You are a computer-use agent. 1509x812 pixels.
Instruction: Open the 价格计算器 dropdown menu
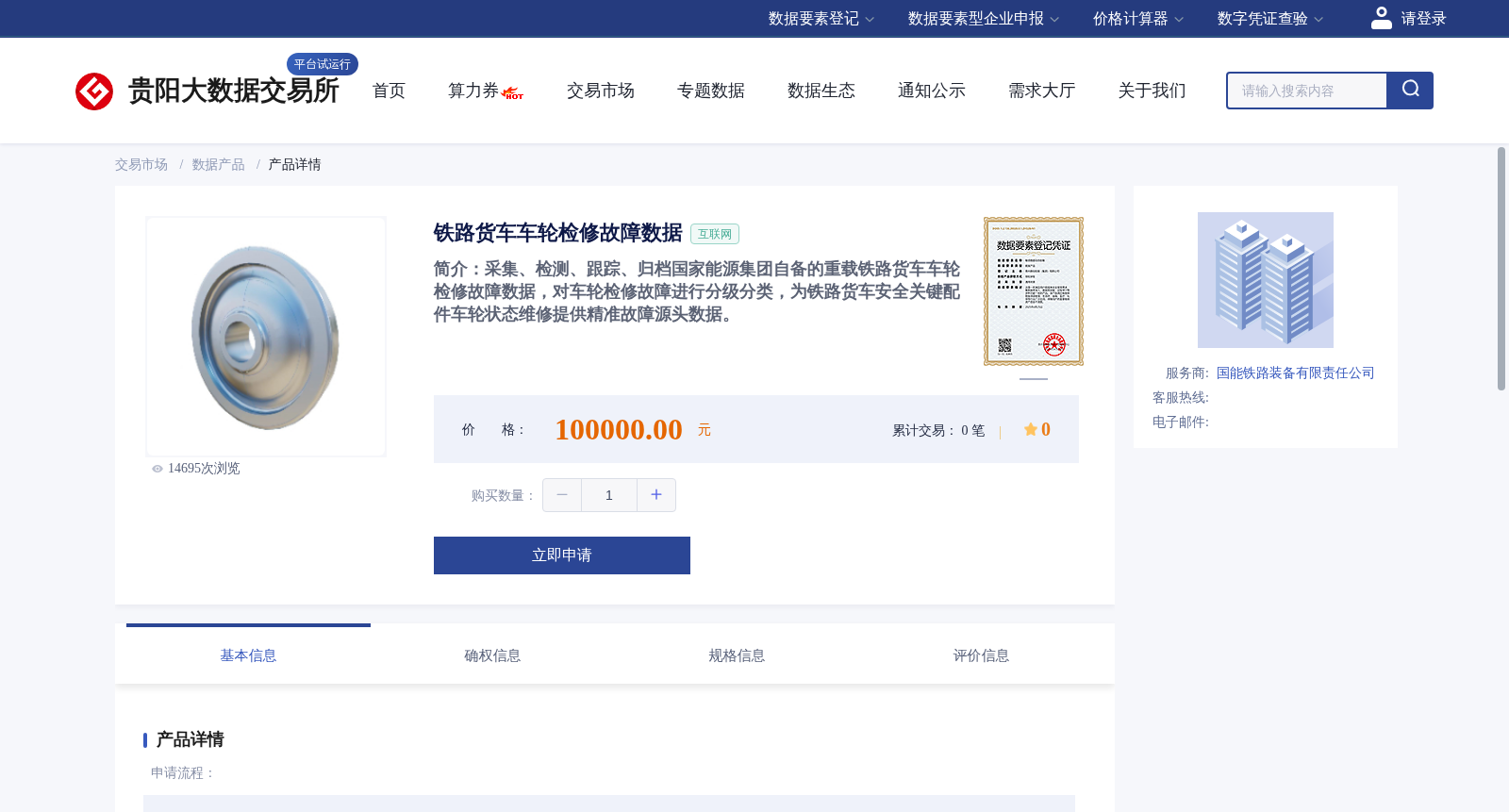[1138, 19]
